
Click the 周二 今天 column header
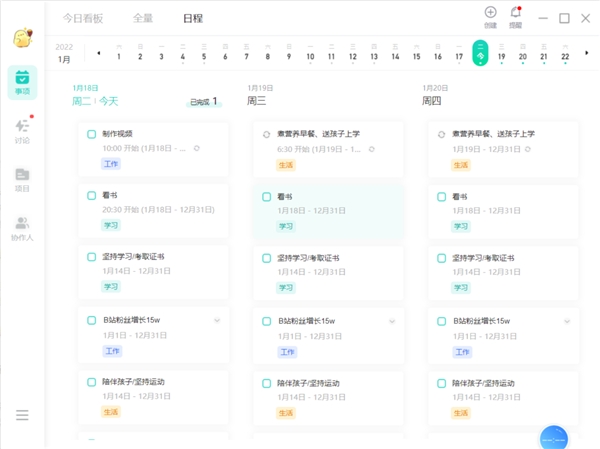(x=95, y=101)
